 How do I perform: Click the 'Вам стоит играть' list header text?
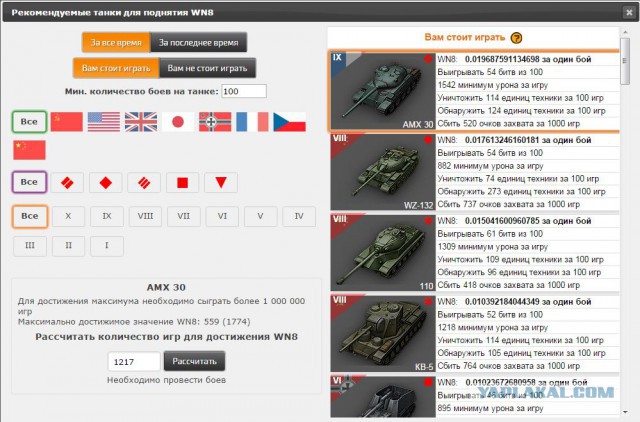click(465, 37)
